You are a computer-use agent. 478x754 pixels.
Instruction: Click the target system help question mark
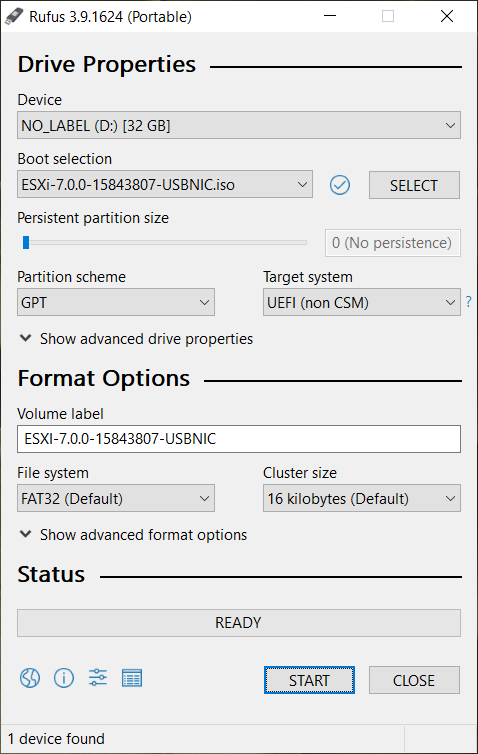click(x=469, y=302)
